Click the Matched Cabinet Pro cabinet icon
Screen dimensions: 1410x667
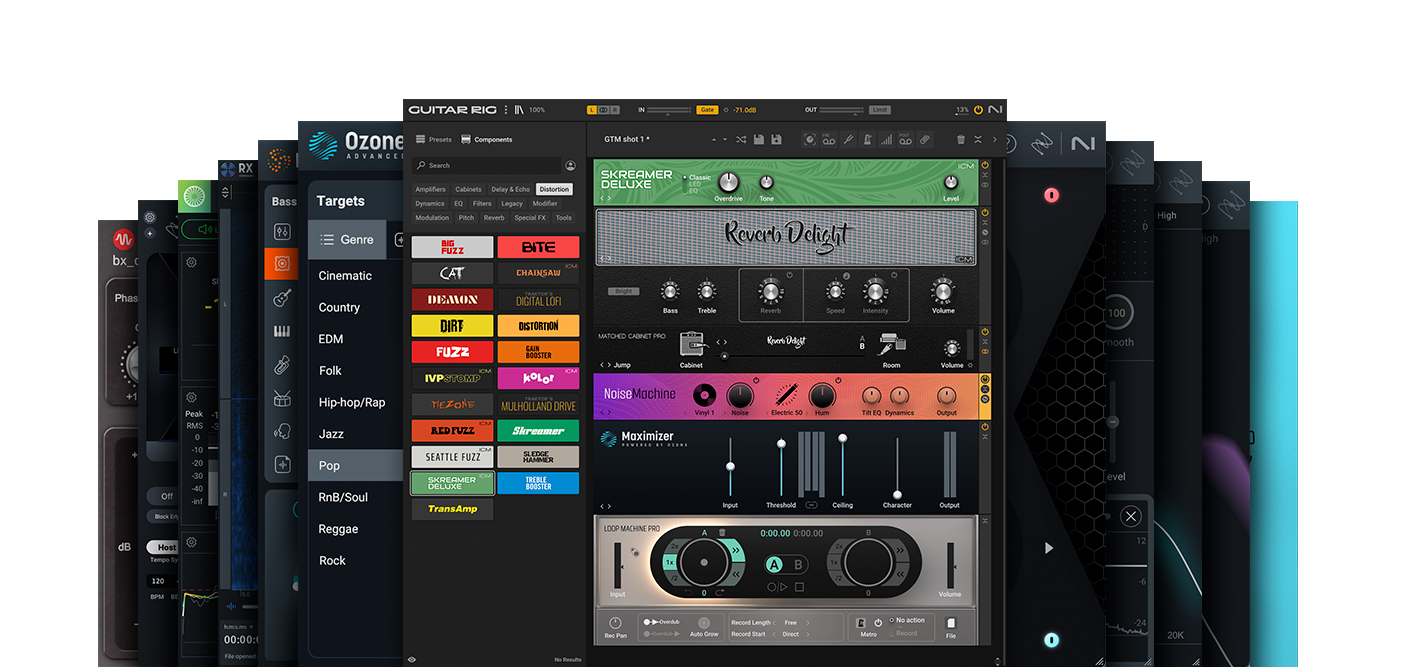(x=691, y=344)
